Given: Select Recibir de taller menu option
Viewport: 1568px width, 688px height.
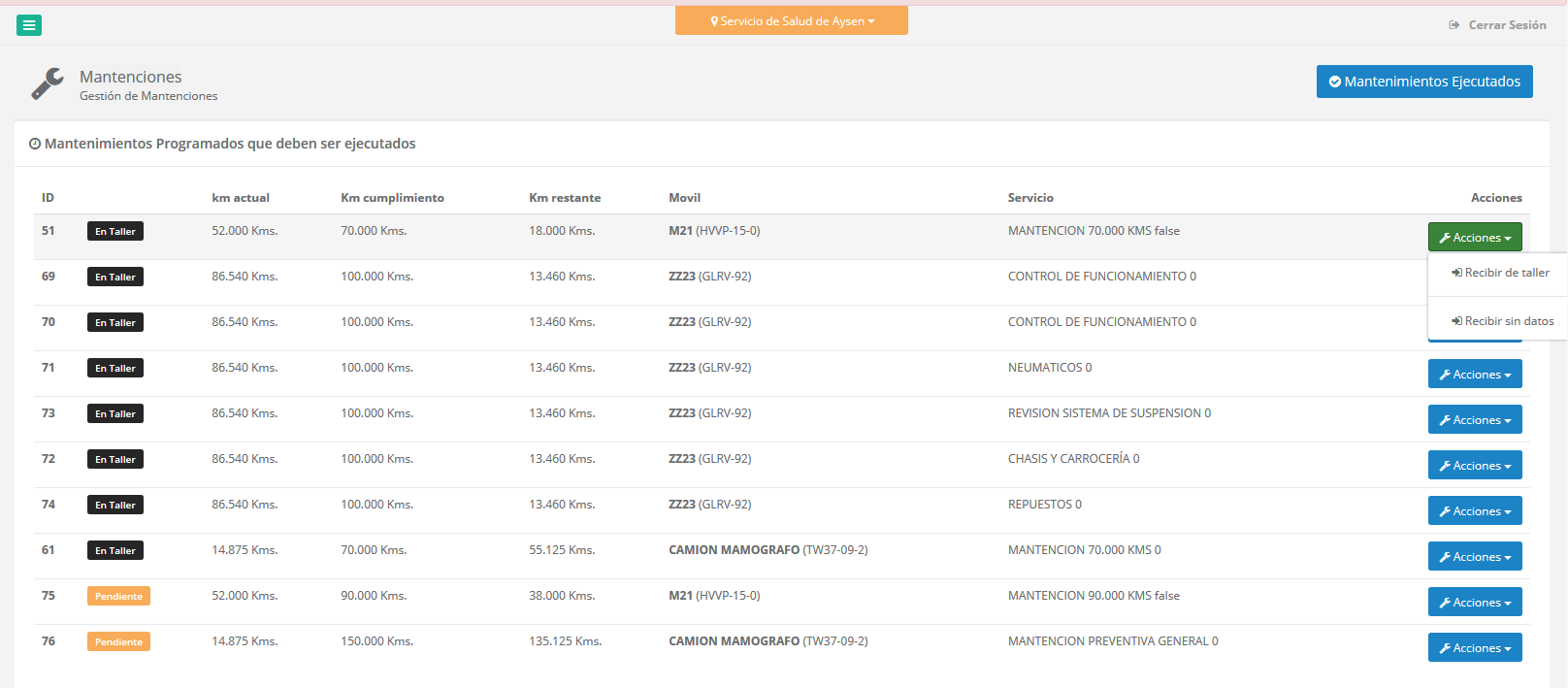Looking at the screenshot, I should 1500,273.
